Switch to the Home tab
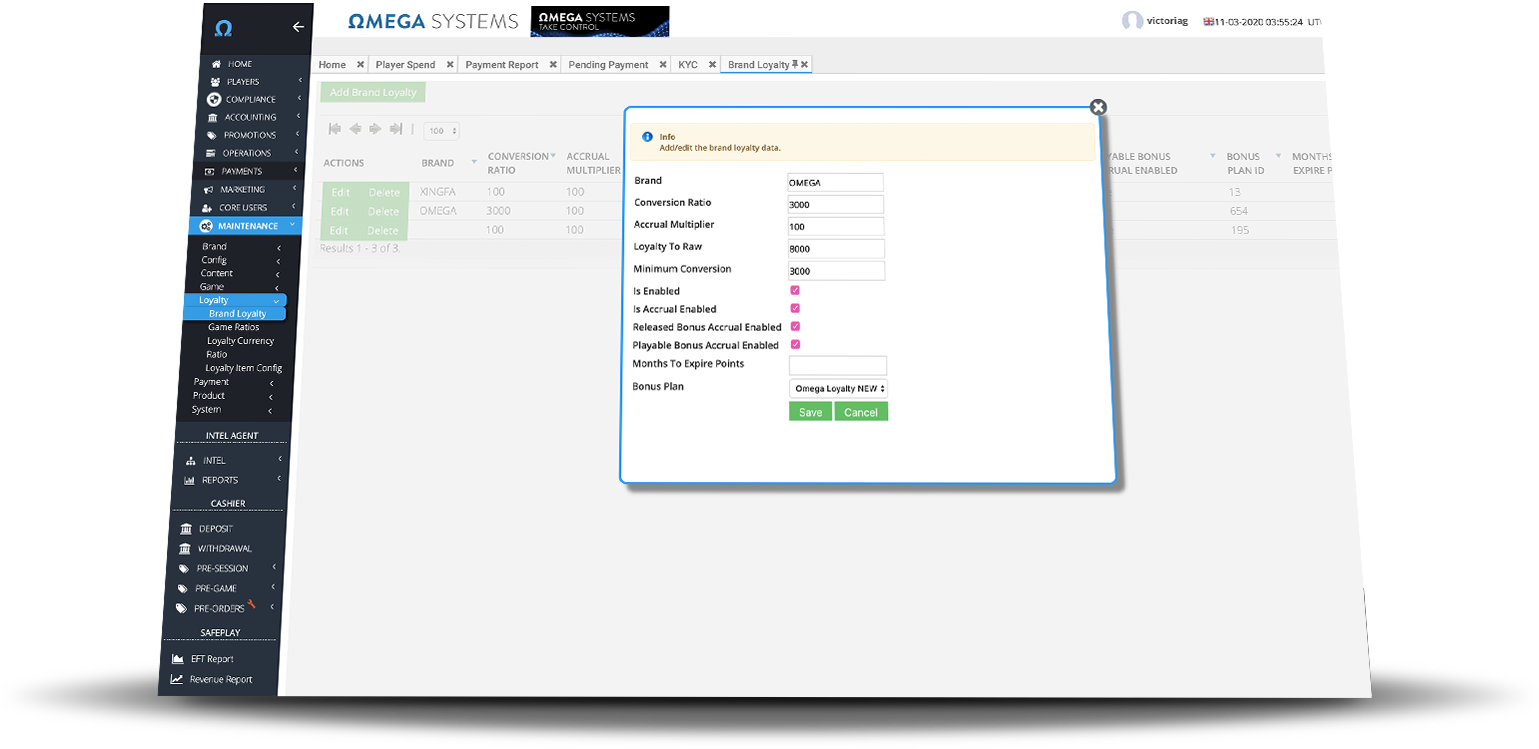The height and width of the screenshot is (749, 1539). [x=332, y=64]
